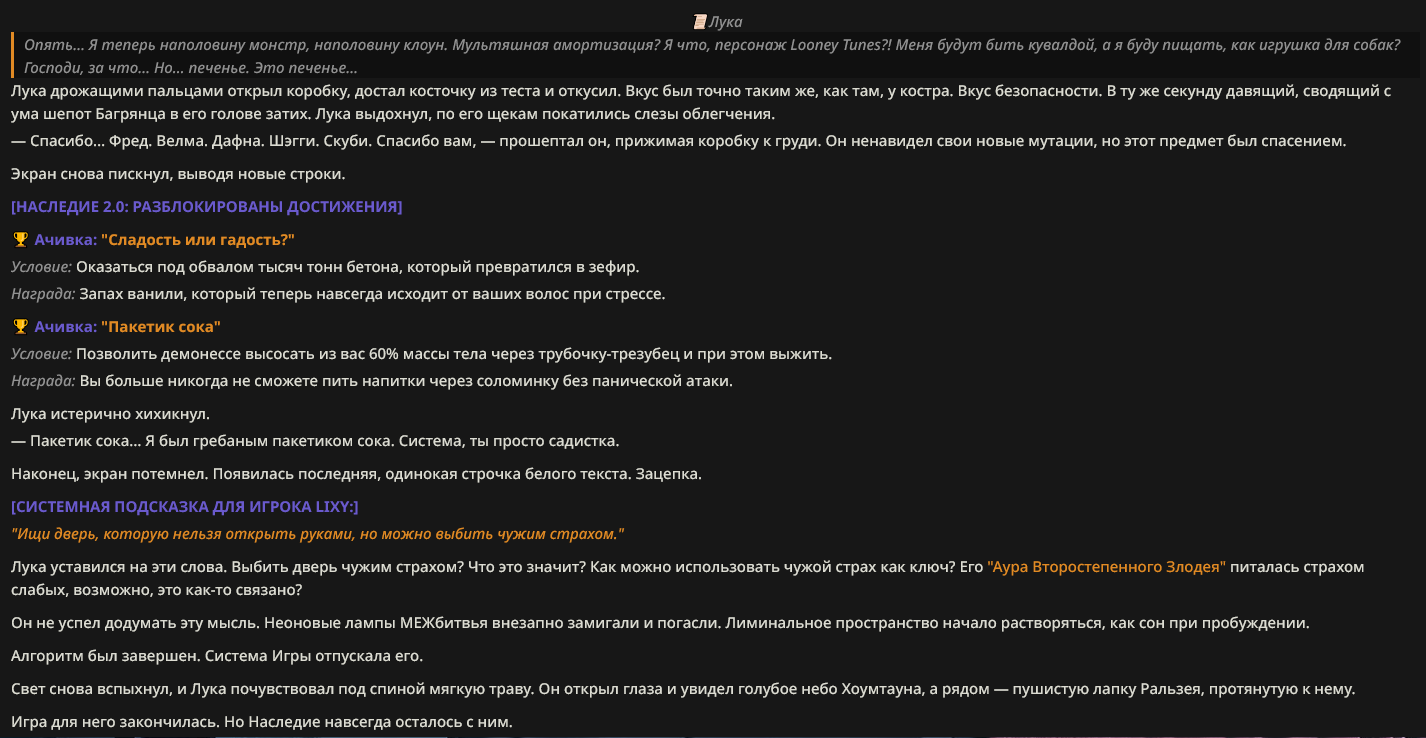The image size is (1426, 738).
Task: Select the Лука character name header
Action: coord(726,21)
